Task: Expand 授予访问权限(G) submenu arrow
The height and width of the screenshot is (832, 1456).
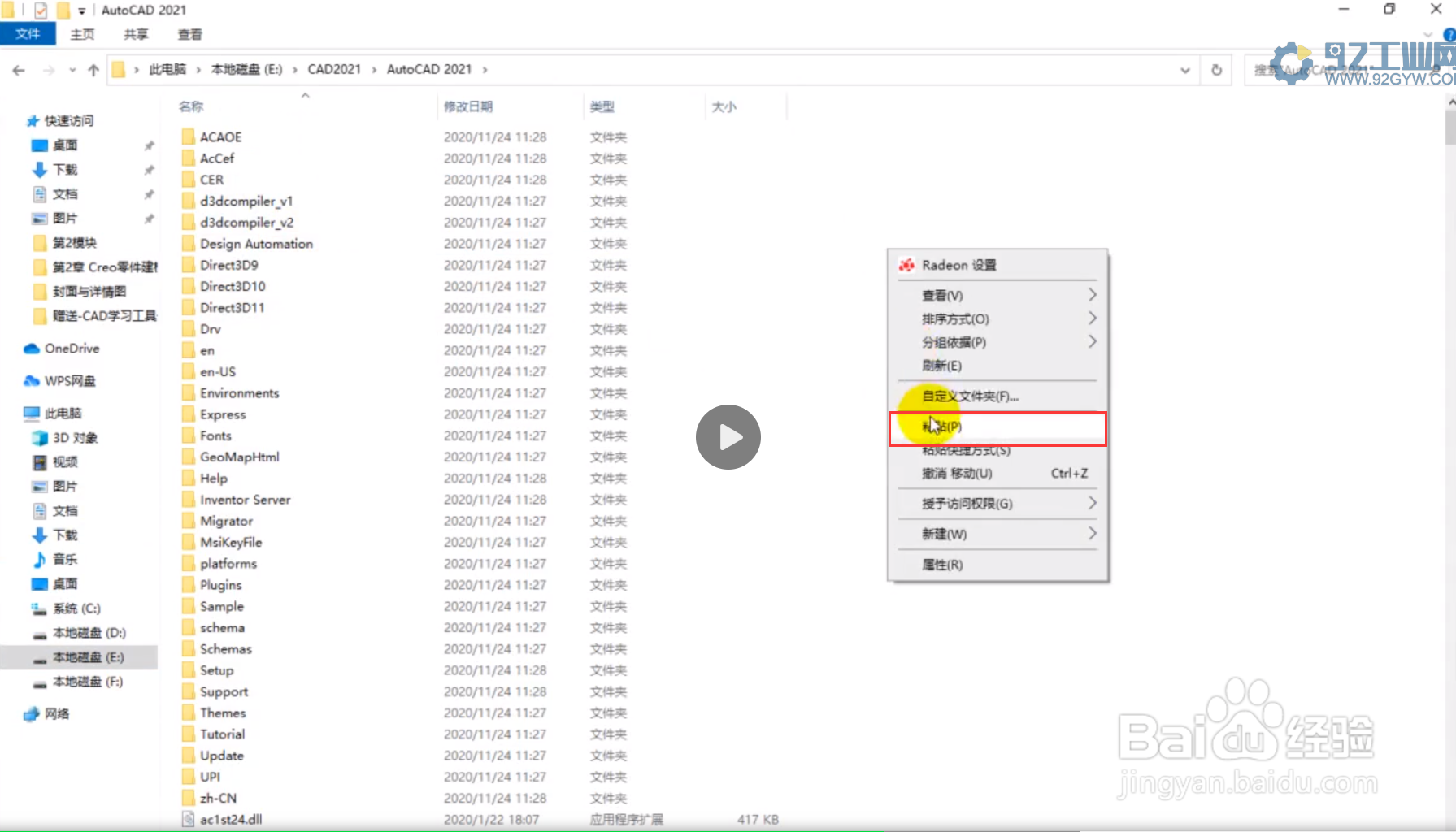Action: [x=1092, y=503]
